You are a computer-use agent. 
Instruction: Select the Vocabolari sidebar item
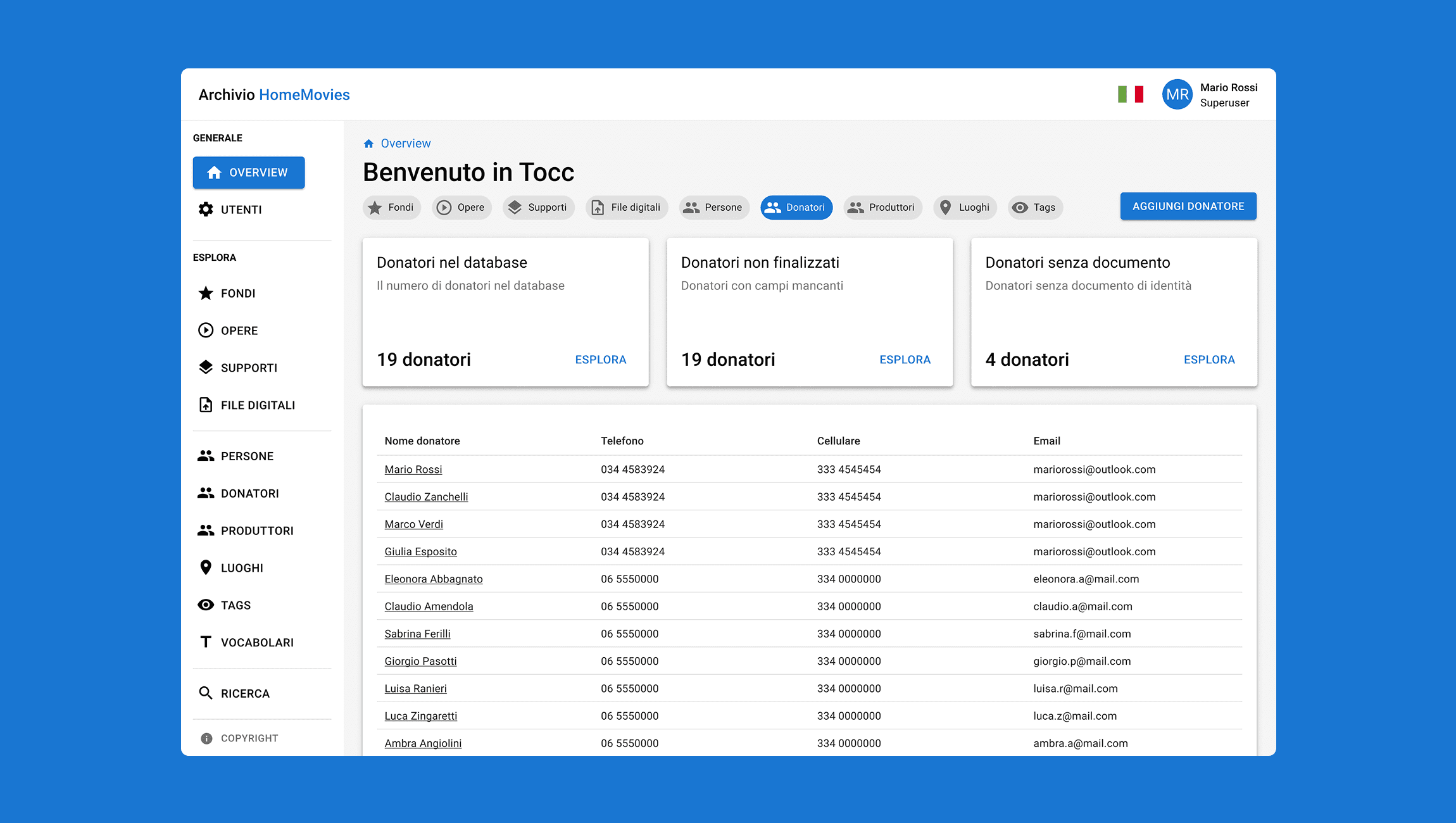tap(256, 643)
